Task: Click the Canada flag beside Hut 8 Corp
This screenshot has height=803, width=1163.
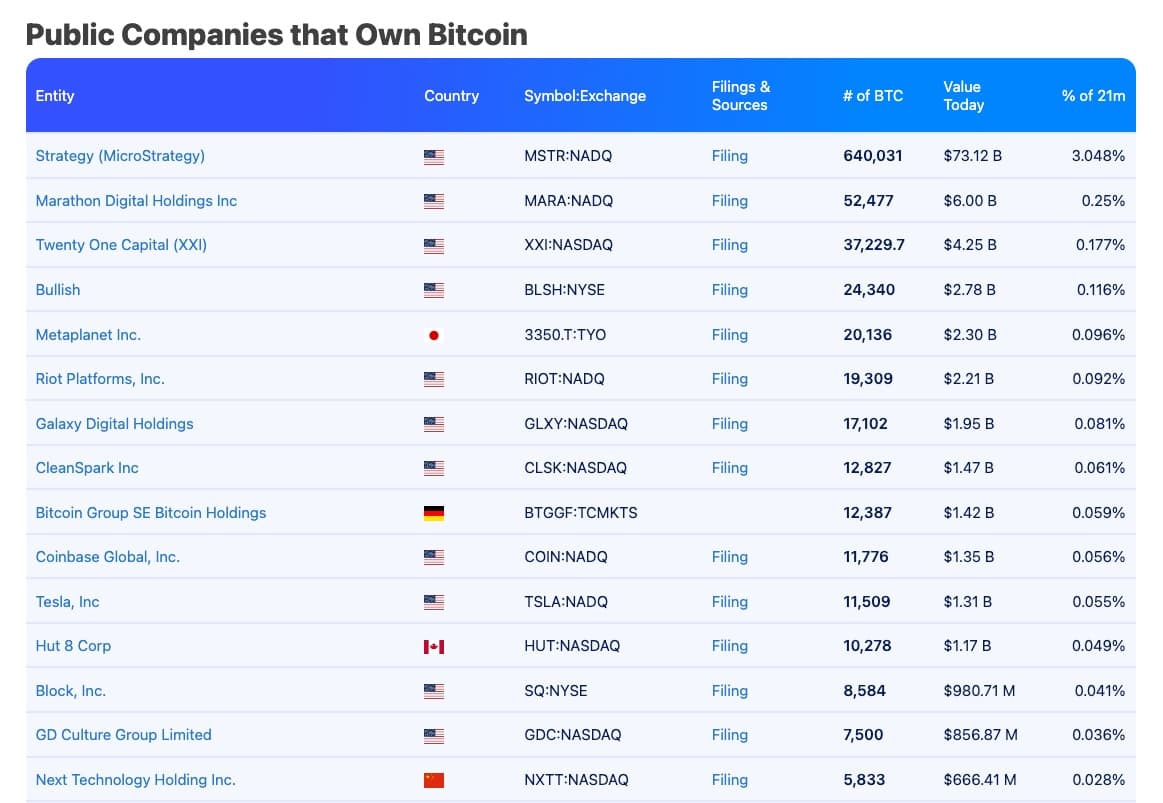Action: point(434,647)
